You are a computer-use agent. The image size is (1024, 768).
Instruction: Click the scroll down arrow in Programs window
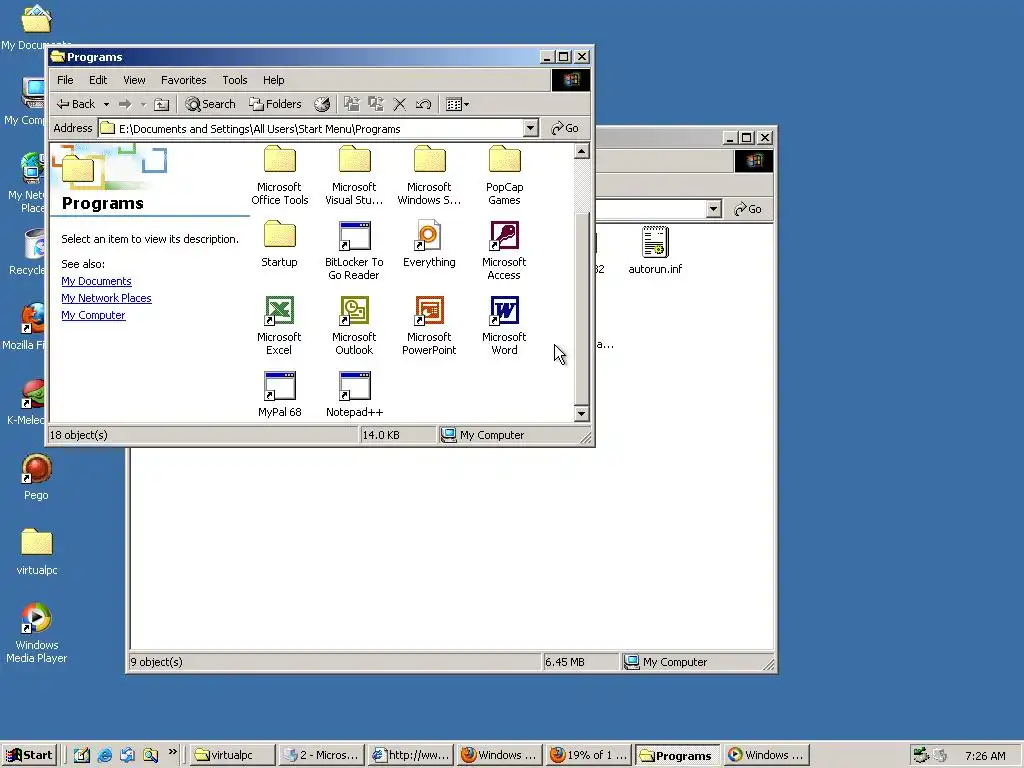(x=581, y=413)
